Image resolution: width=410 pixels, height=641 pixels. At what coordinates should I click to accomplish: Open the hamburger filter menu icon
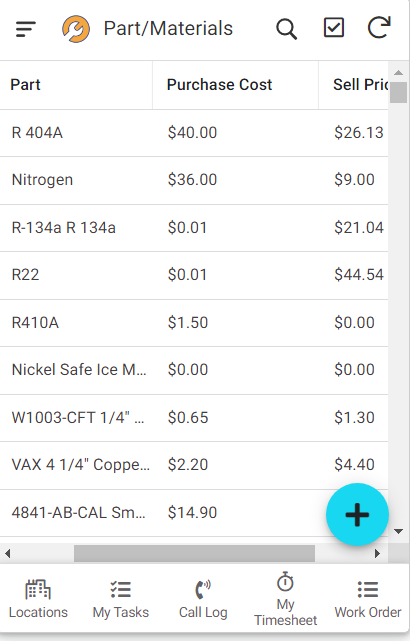(x=26, y=29)
